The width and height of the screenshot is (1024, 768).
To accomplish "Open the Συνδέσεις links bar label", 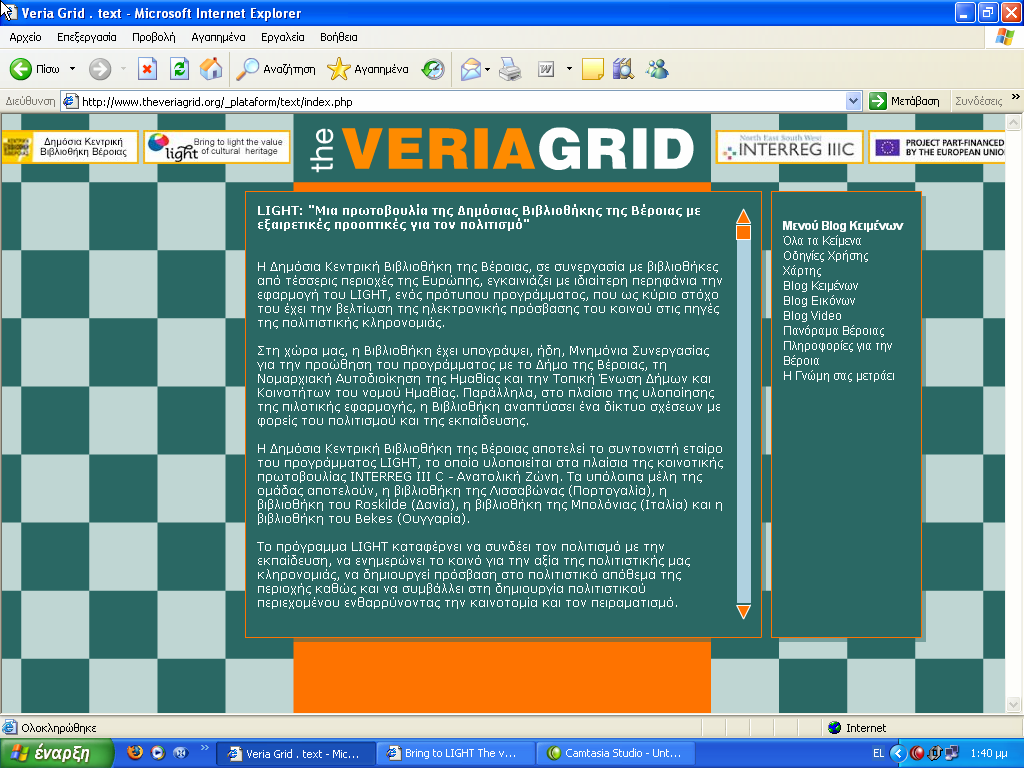I will [x=978, y=101].
